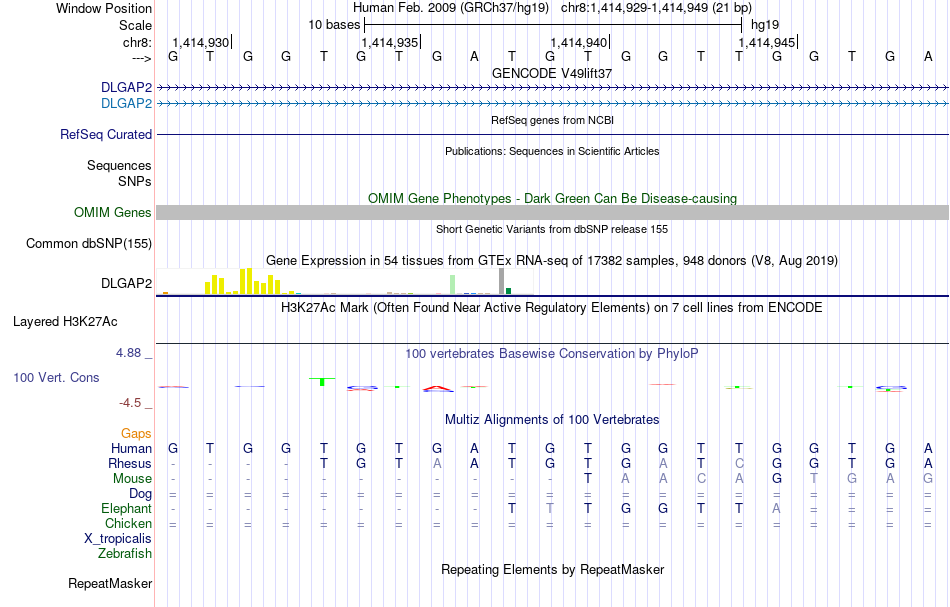Click the RefSeq Curated track label

(x=105, y=134)
